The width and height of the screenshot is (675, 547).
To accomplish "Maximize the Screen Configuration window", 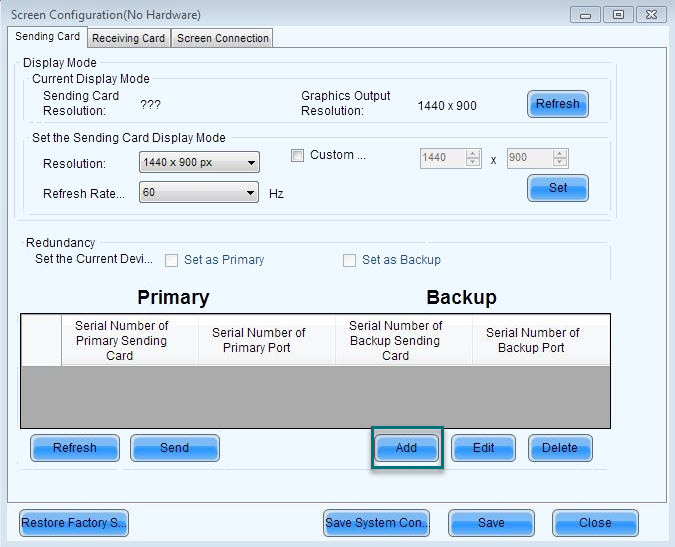I will 618,14.
